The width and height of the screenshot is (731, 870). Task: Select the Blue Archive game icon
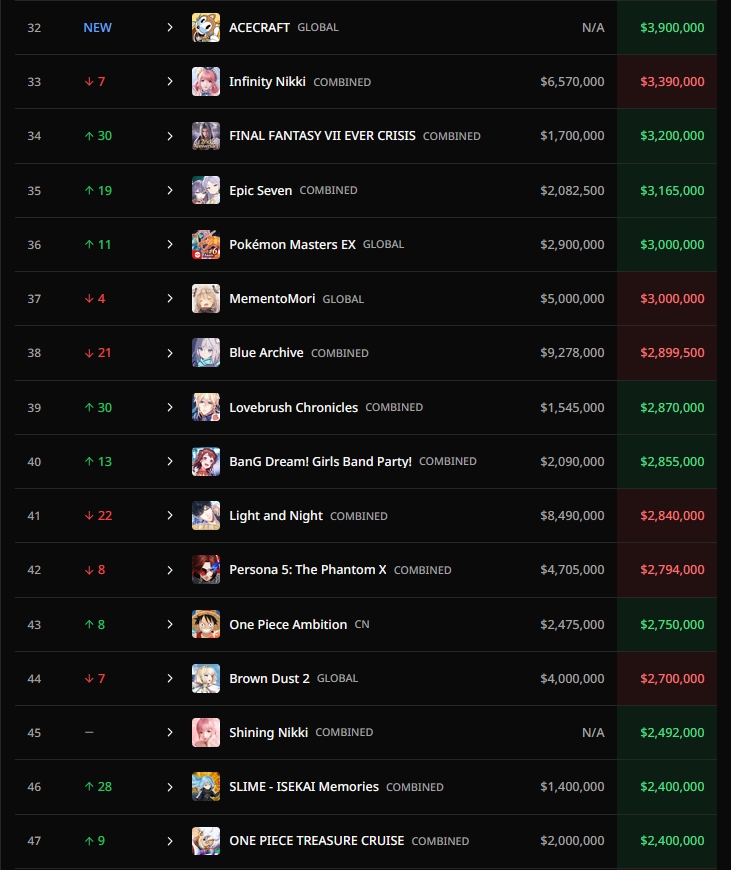point(206,353)
